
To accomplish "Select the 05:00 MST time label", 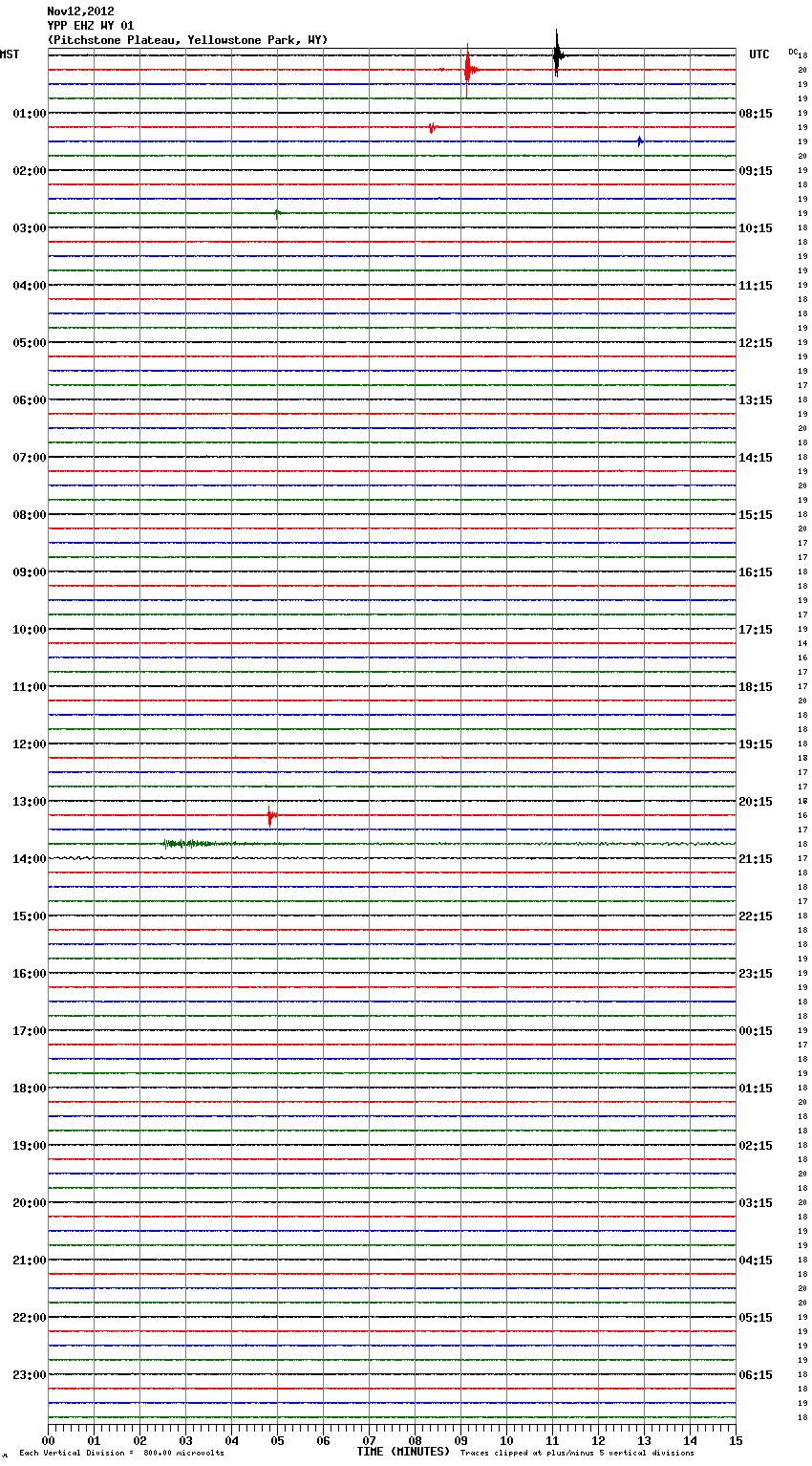I will 30,343.
